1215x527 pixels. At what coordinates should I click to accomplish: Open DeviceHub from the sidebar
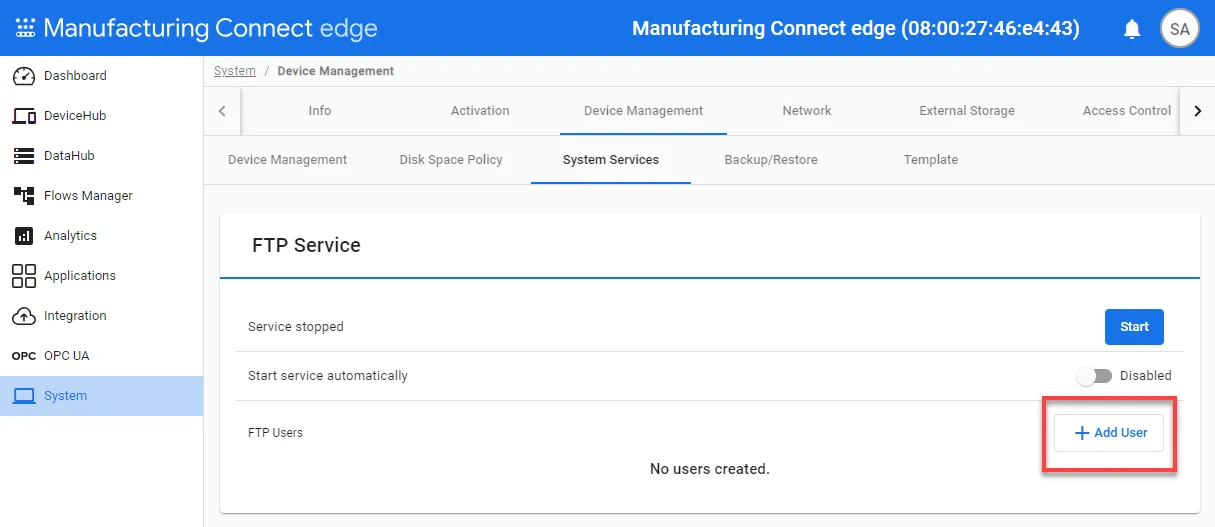101,116
